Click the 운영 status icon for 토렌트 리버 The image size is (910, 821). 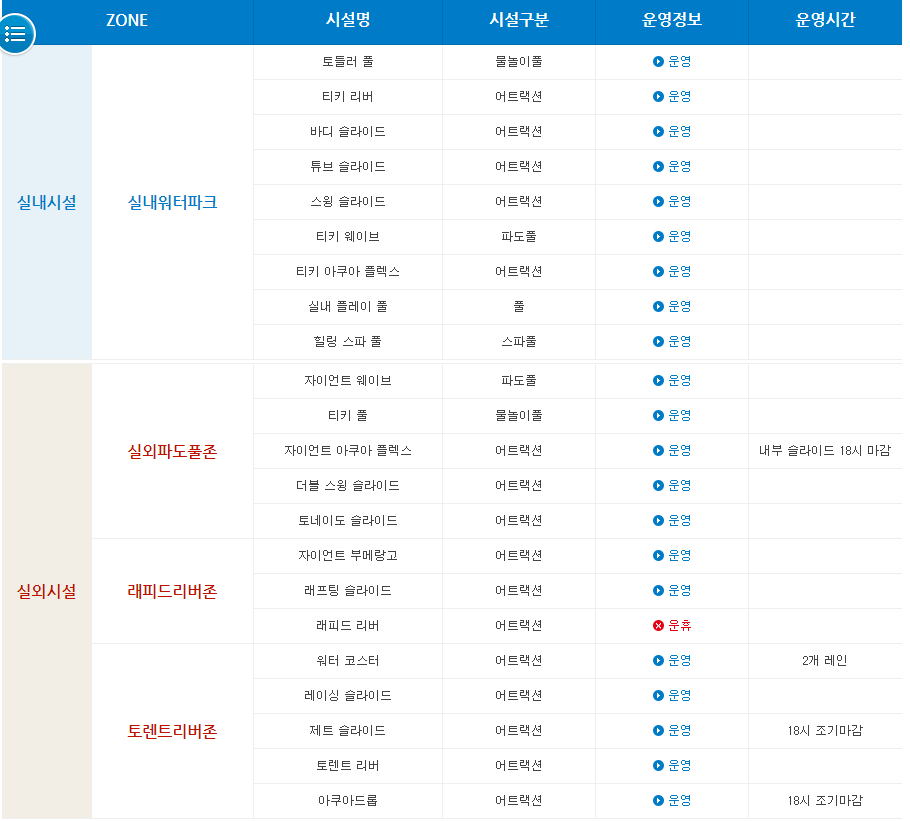[x=658, y=765]
